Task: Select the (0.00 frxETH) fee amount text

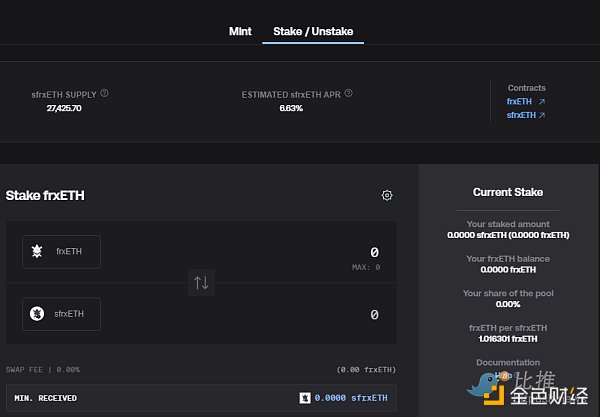Action: 366,370
